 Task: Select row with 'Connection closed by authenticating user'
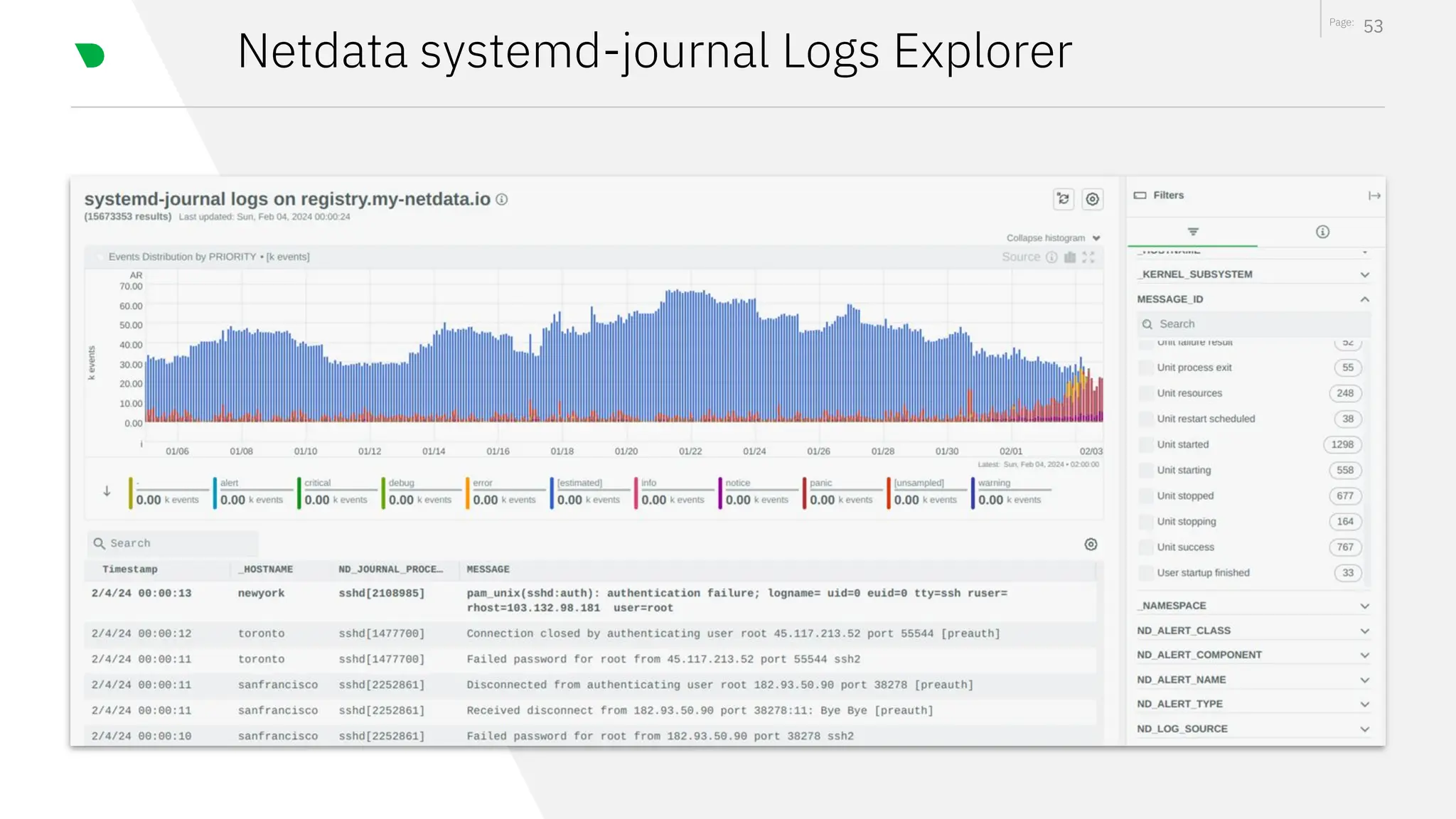coord(590,633)
